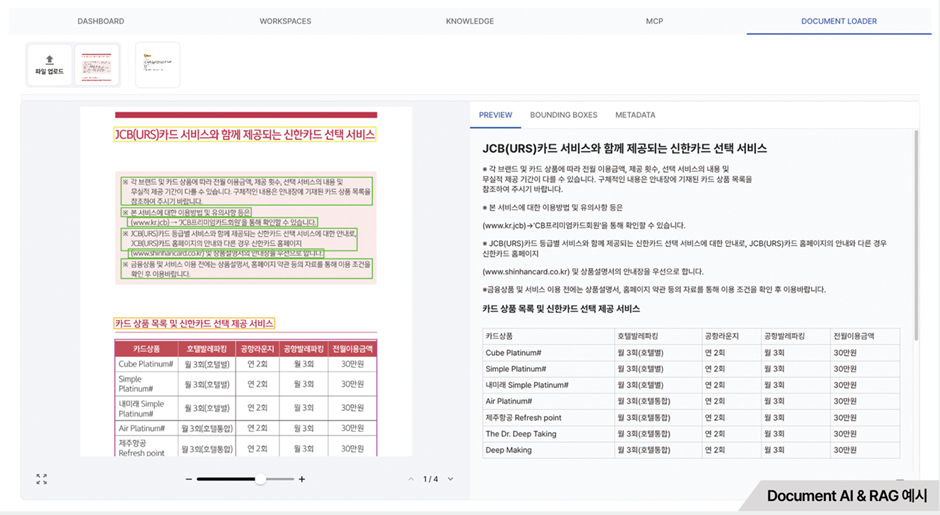This screenshot has height=515, width=940.
Task: Open the METADATA tab
Action: tap(635, 115)
